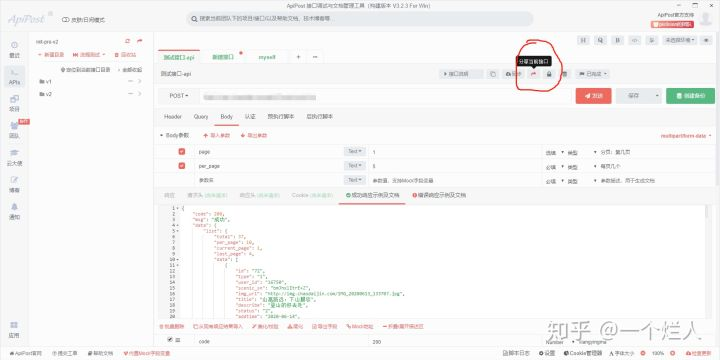Switch to the 认证 auth tab
The height and width of the screenshot is (360, 720).
point(250,117)
